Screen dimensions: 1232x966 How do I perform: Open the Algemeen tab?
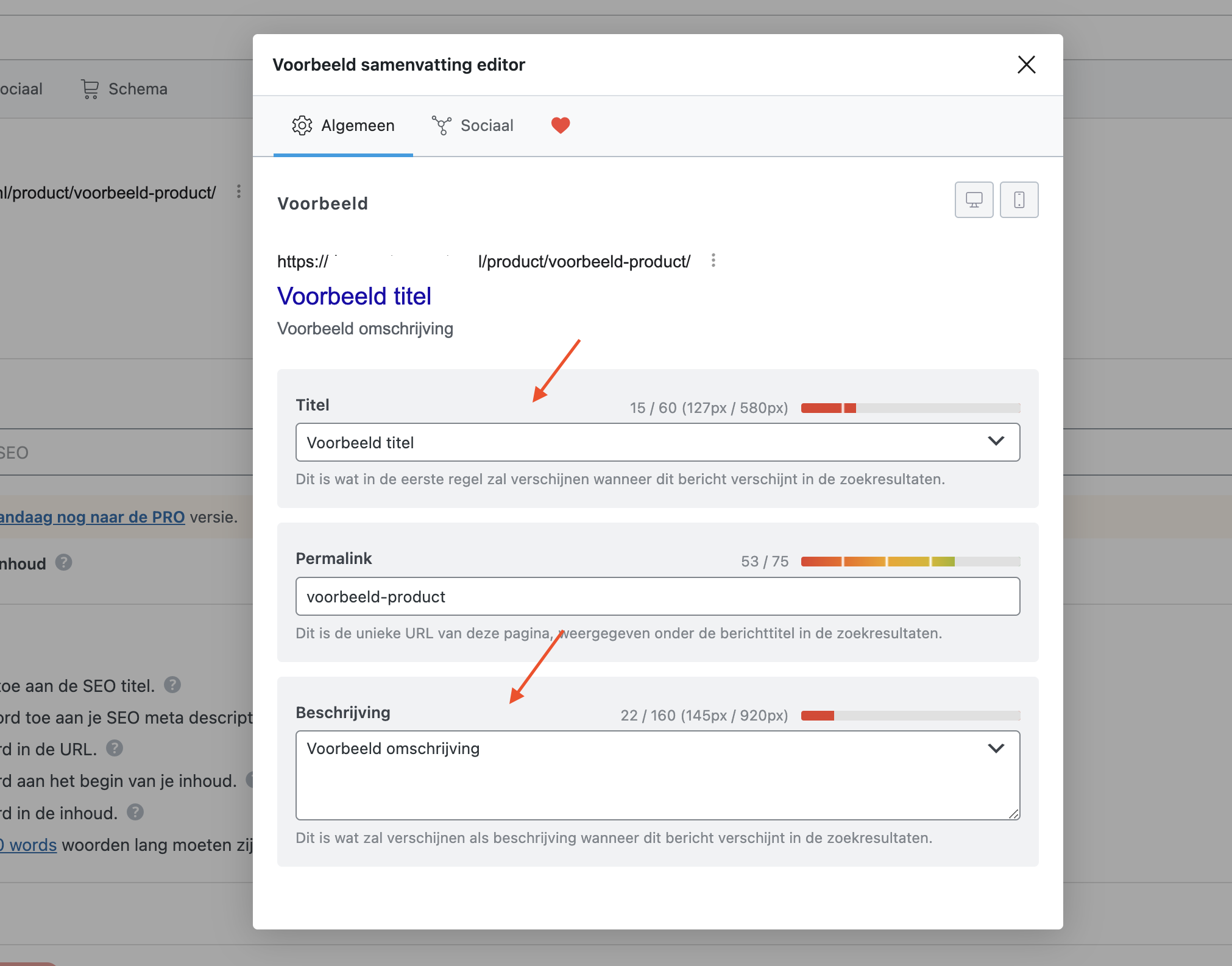343,125
